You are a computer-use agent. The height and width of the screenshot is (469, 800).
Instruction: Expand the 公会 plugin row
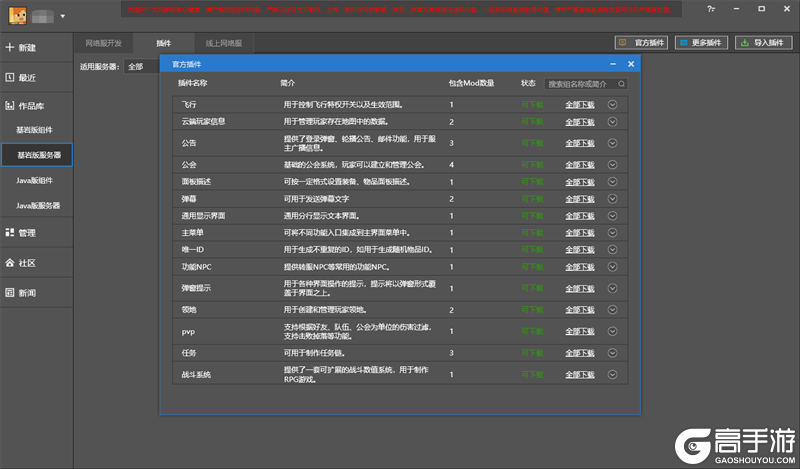click(612, 165)
